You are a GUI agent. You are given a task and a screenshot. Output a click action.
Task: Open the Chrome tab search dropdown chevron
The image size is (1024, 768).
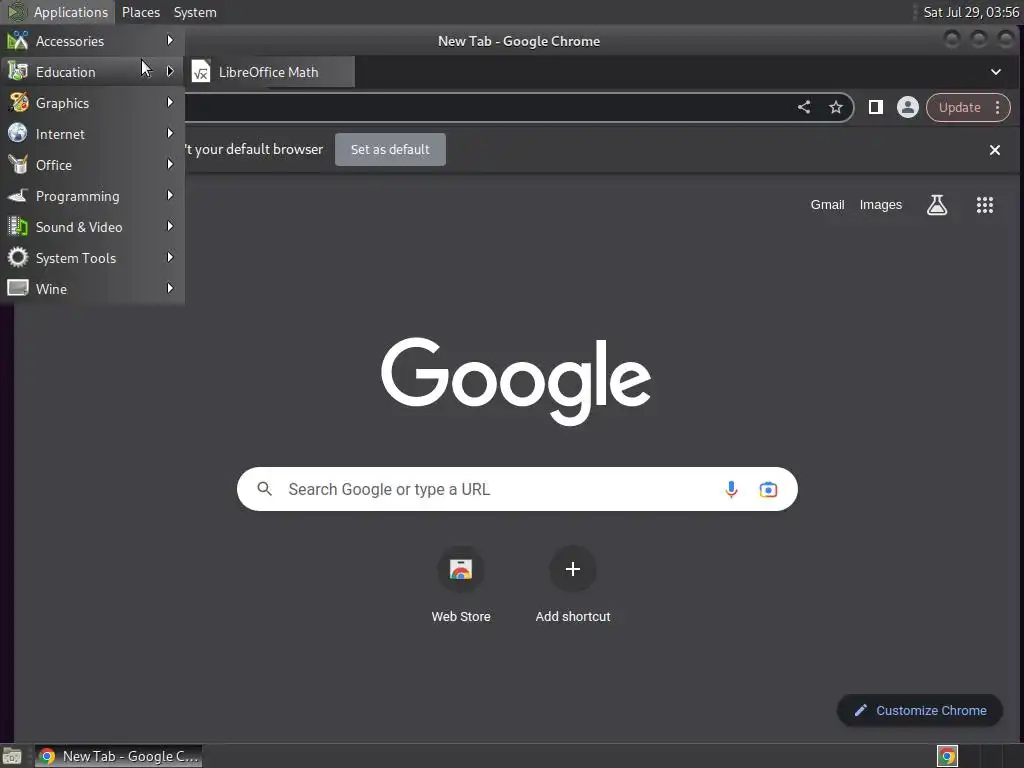tap(995, 72)
